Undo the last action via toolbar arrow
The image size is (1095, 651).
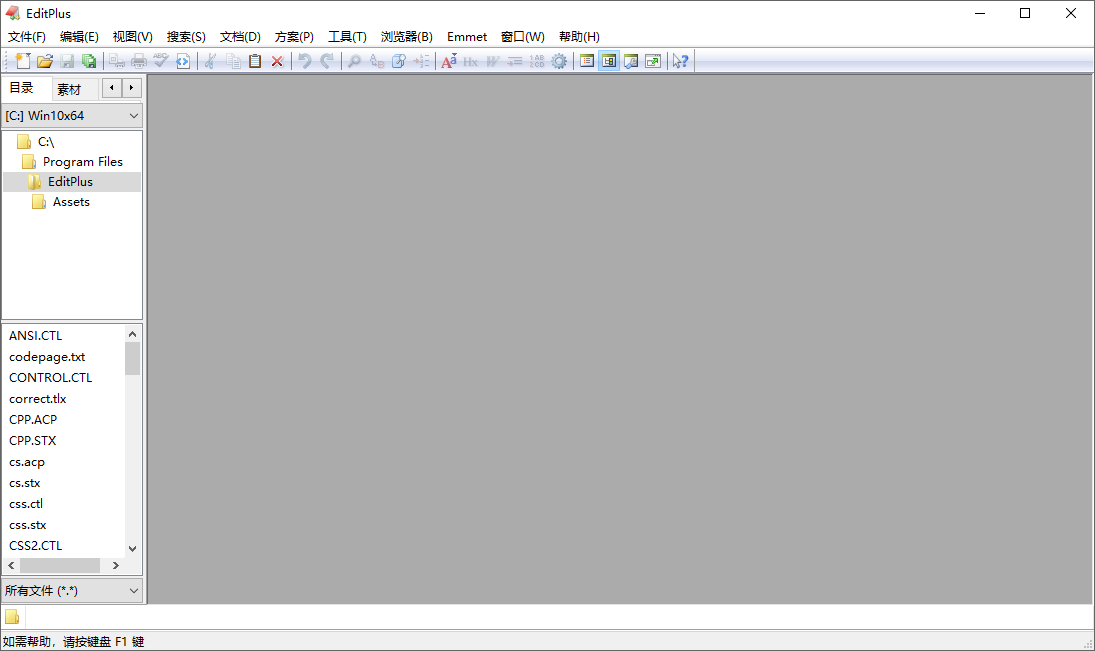pos(305,61)
